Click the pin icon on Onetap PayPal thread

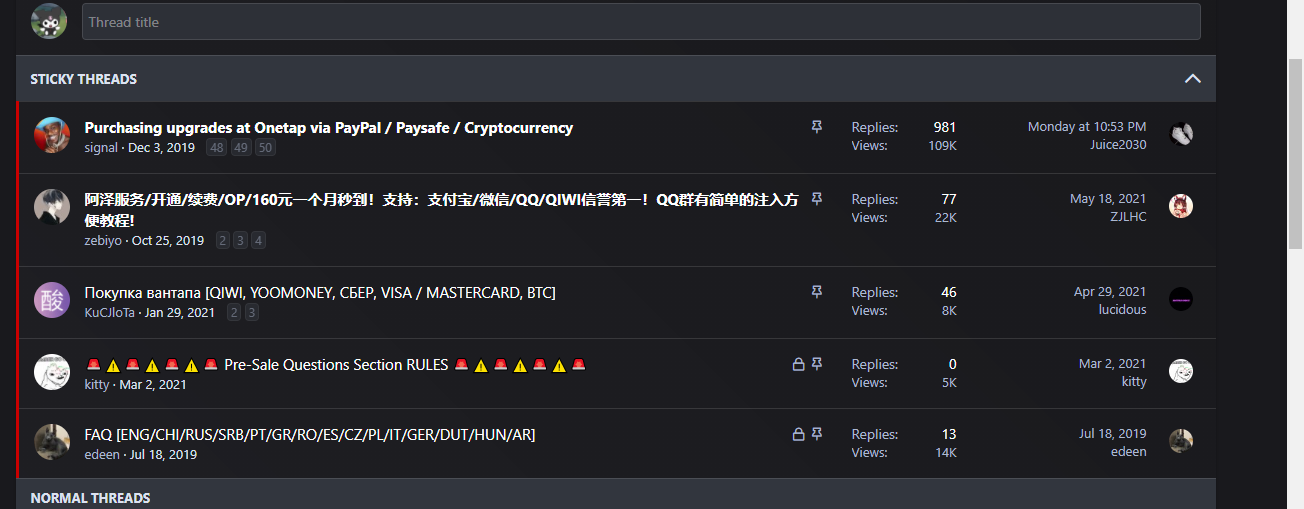pyautogui.click(x=817, y=127)
